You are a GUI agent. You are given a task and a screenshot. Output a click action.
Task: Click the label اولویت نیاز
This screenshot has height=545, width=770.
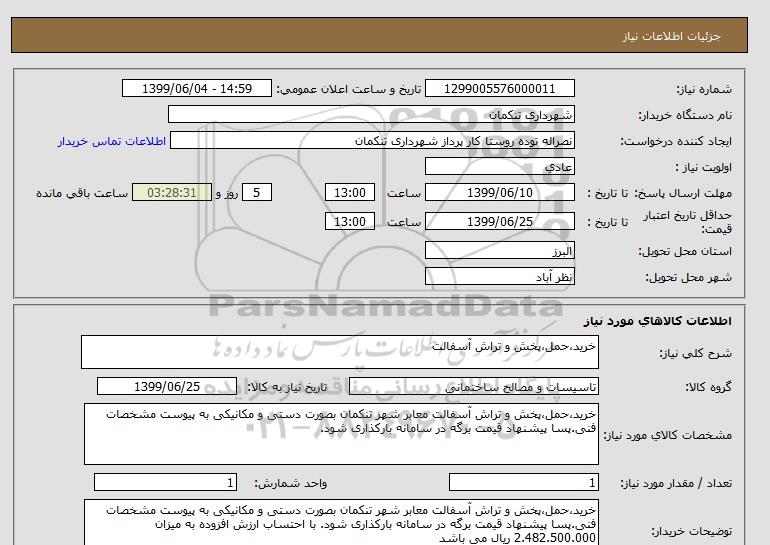pos(704,167)
